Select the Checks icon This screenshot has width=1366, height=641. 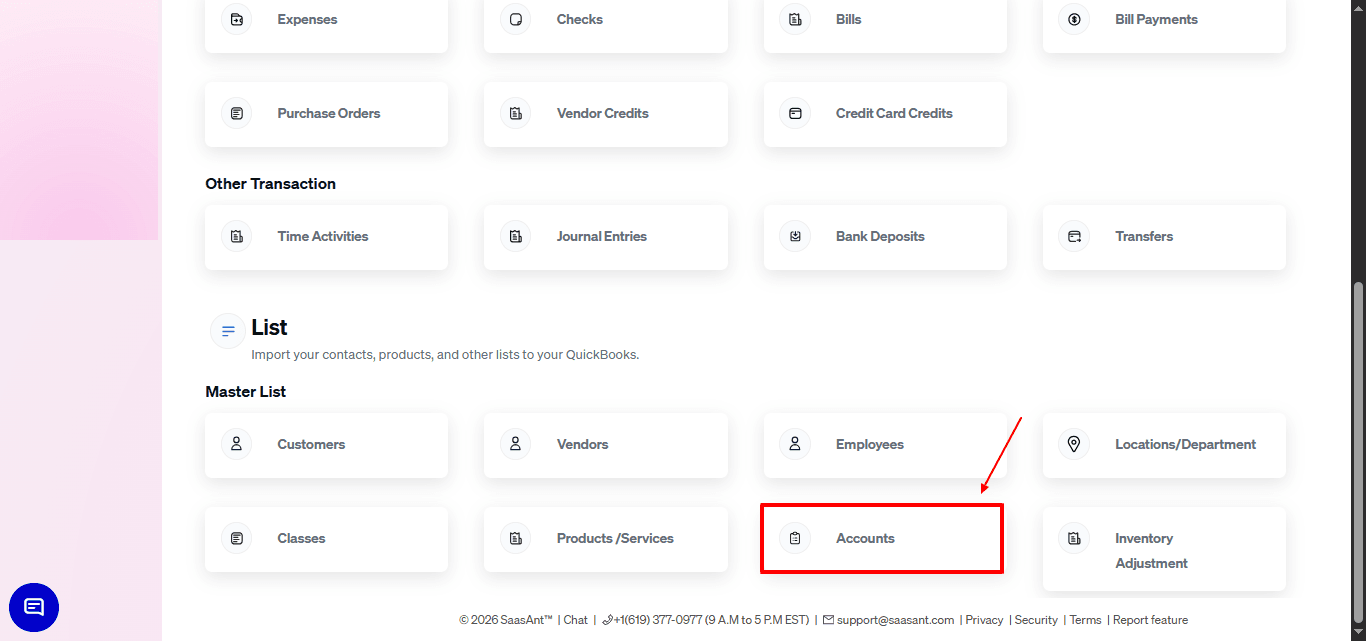(515, 18)
